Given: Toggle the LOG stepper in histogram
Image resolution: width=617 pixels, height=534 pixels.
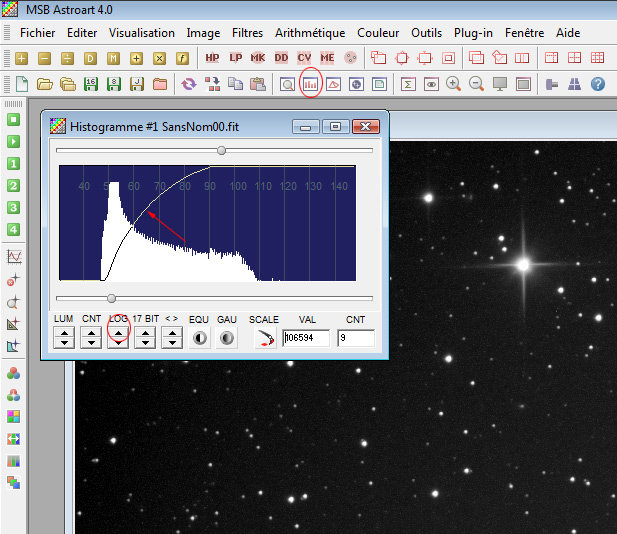Looking at the screenshot, I should tap(118, 338).
